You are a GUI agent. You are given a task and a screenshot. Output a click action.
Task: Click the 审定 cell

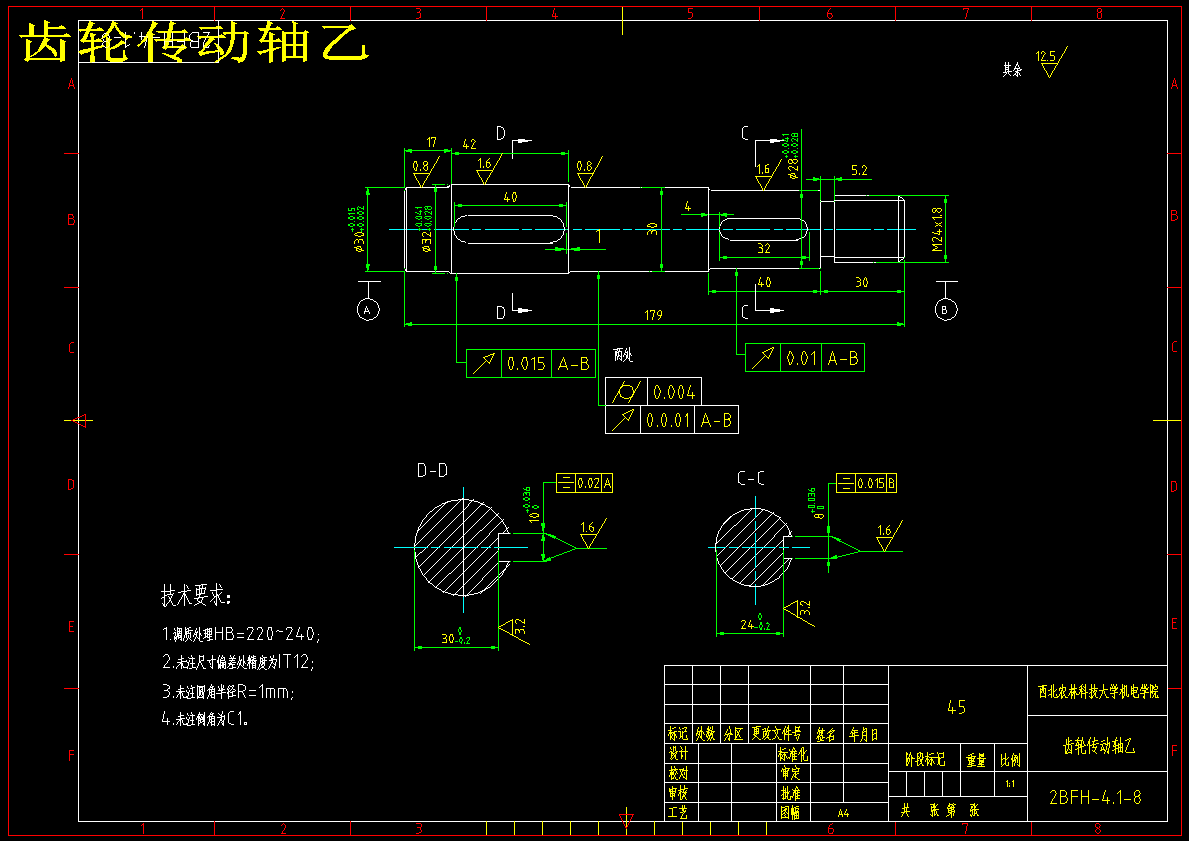(x=791, y=774)
